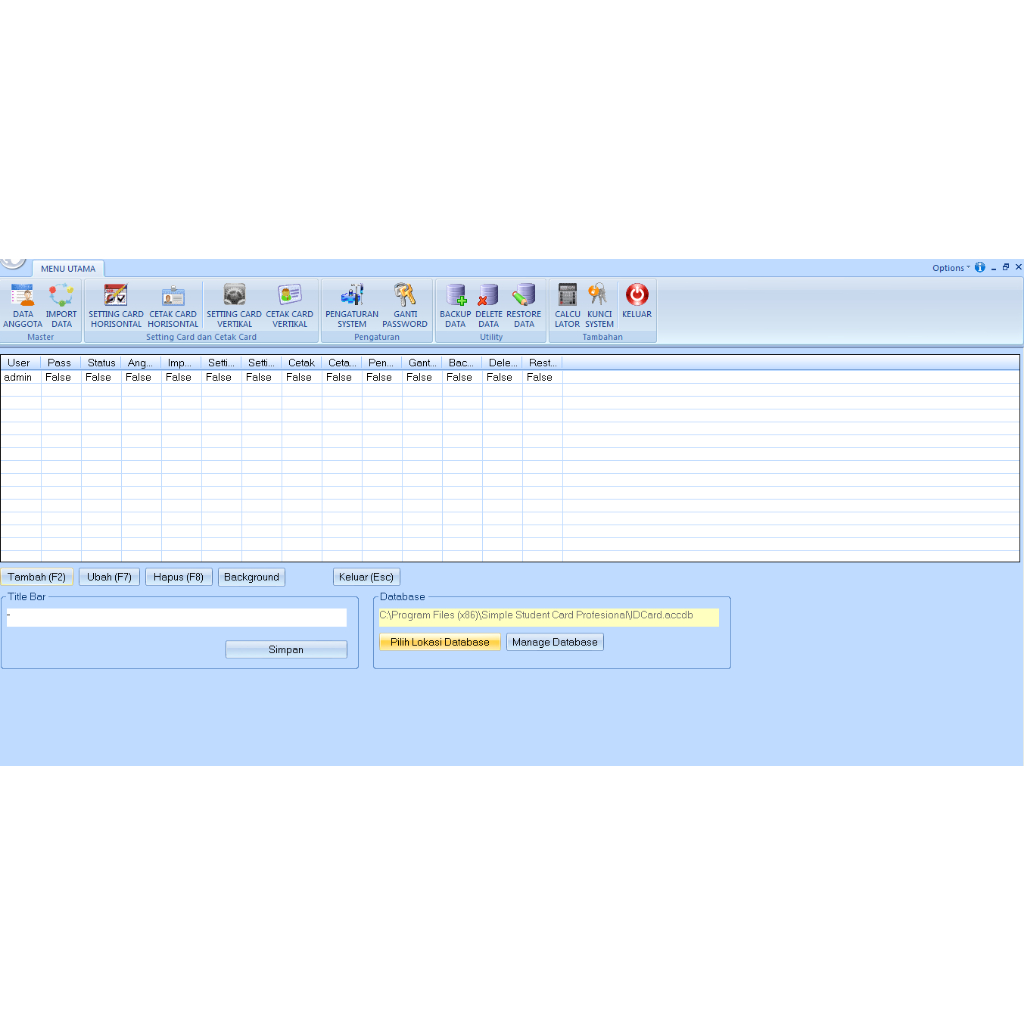The image size is (1024, 1024).
Task: Open Manage Database
Action: [554, 642]
